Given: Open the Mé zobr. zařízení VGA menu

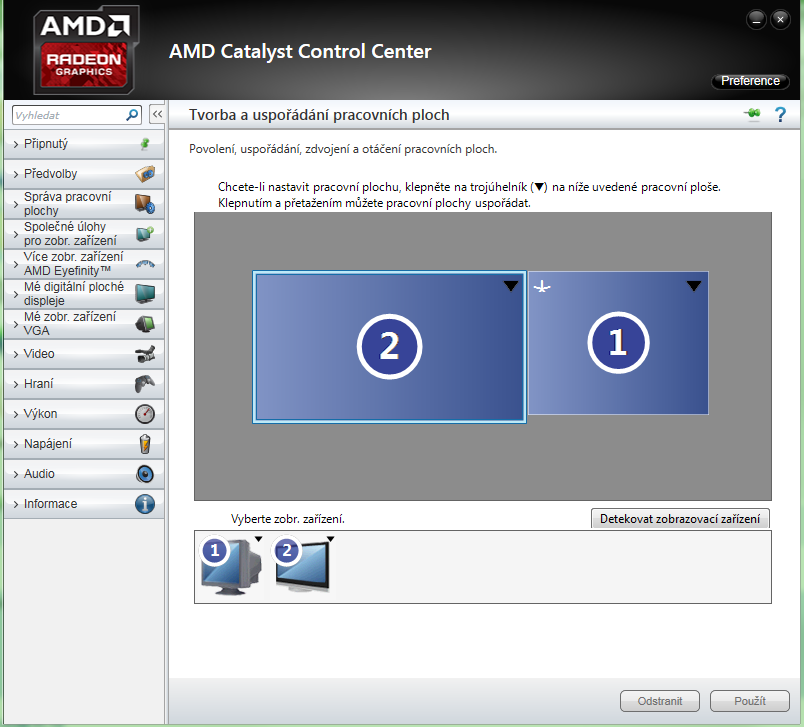Looking at the screenshot, I should pos(84,324).
